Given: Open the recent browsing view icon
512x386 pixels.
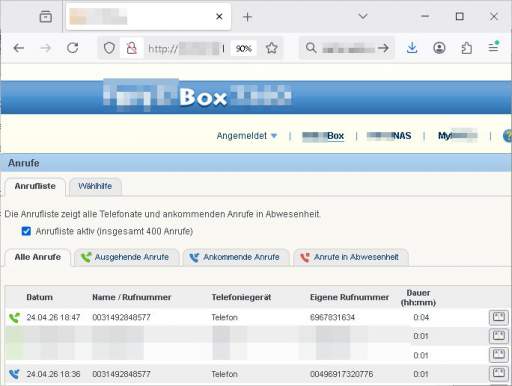Looking at the screenshot, I should 46,16.
